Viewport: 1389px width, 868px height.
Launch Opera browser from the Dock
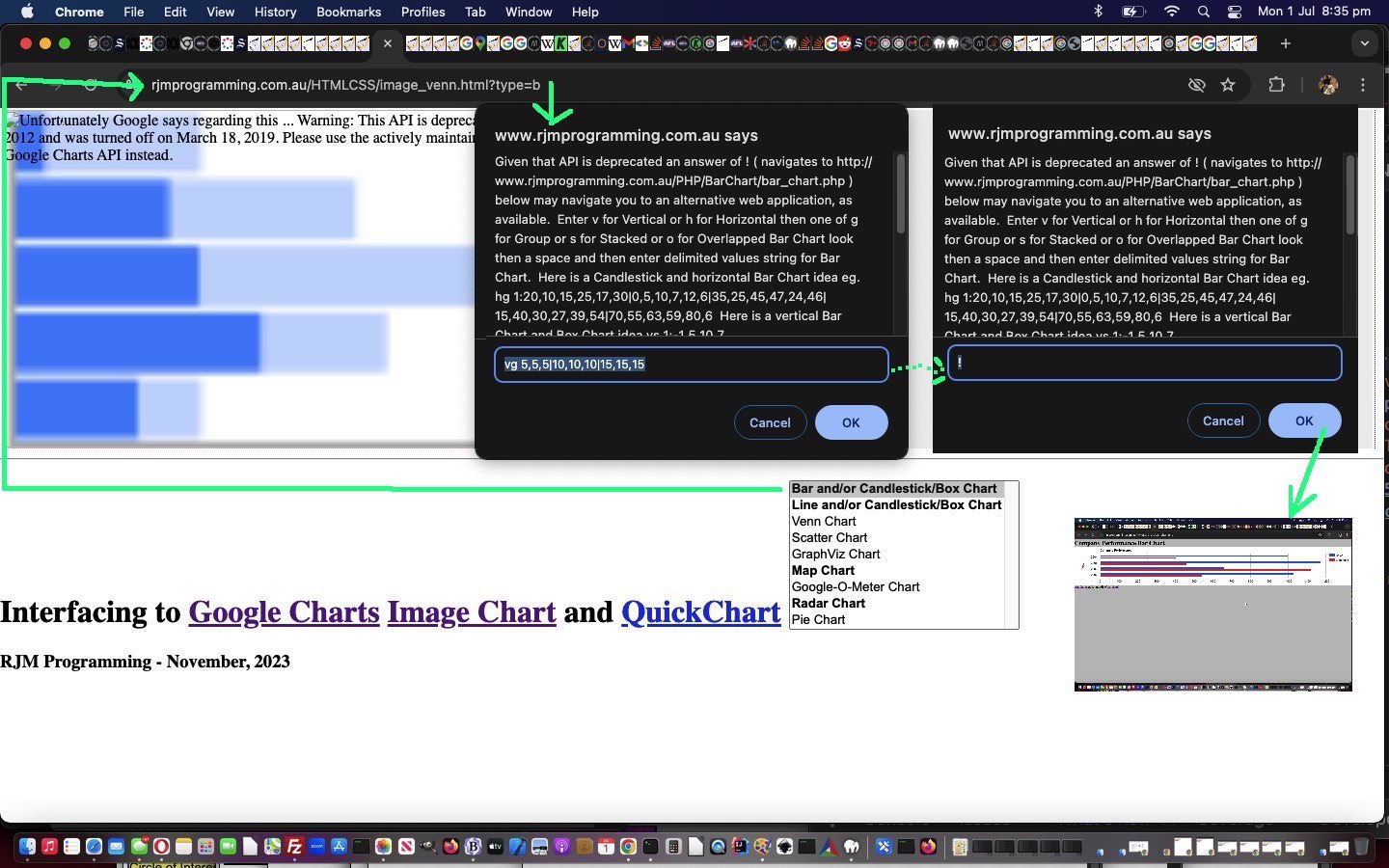161,847
